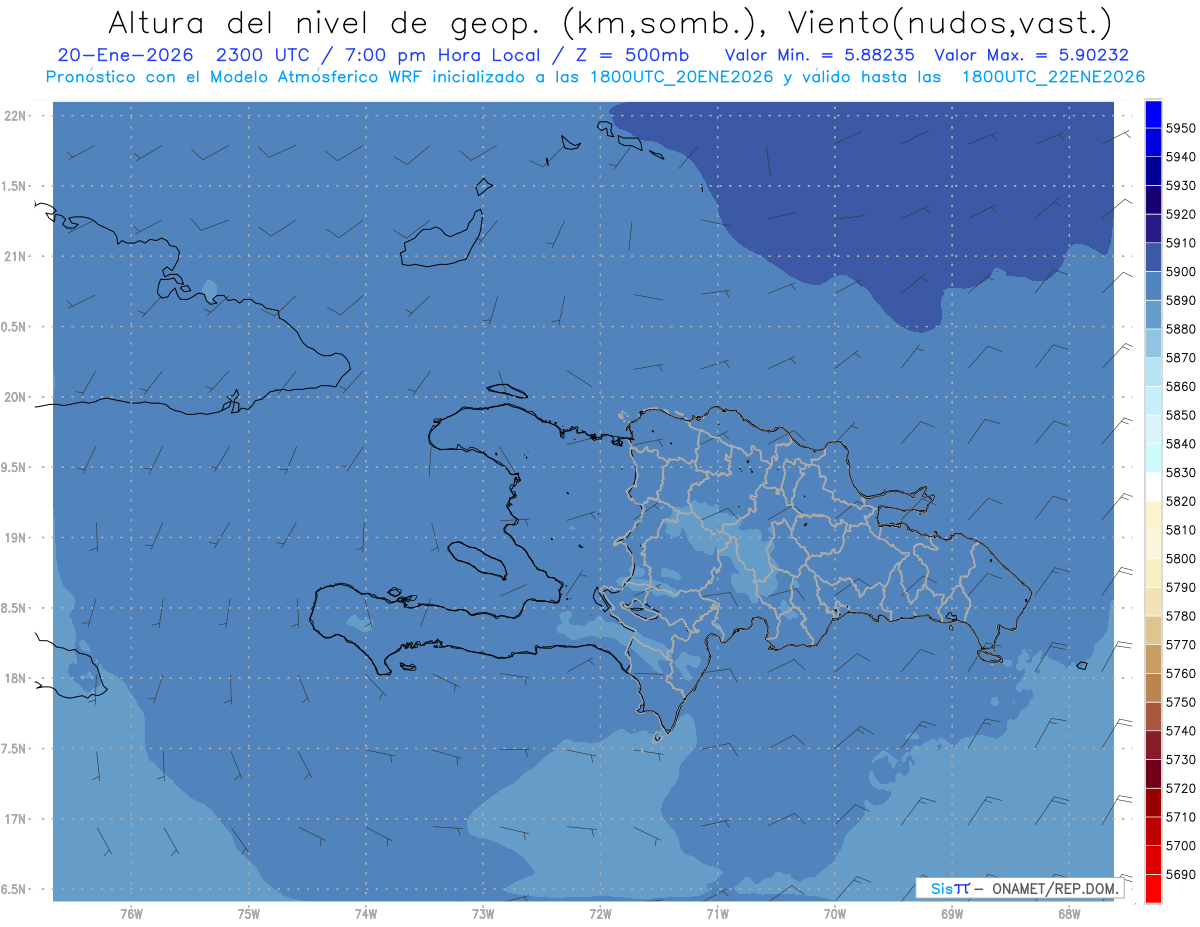This screenshot has height=927, width=1200.
Task: Click the '5700' legend value
Action: [1181, 845]
